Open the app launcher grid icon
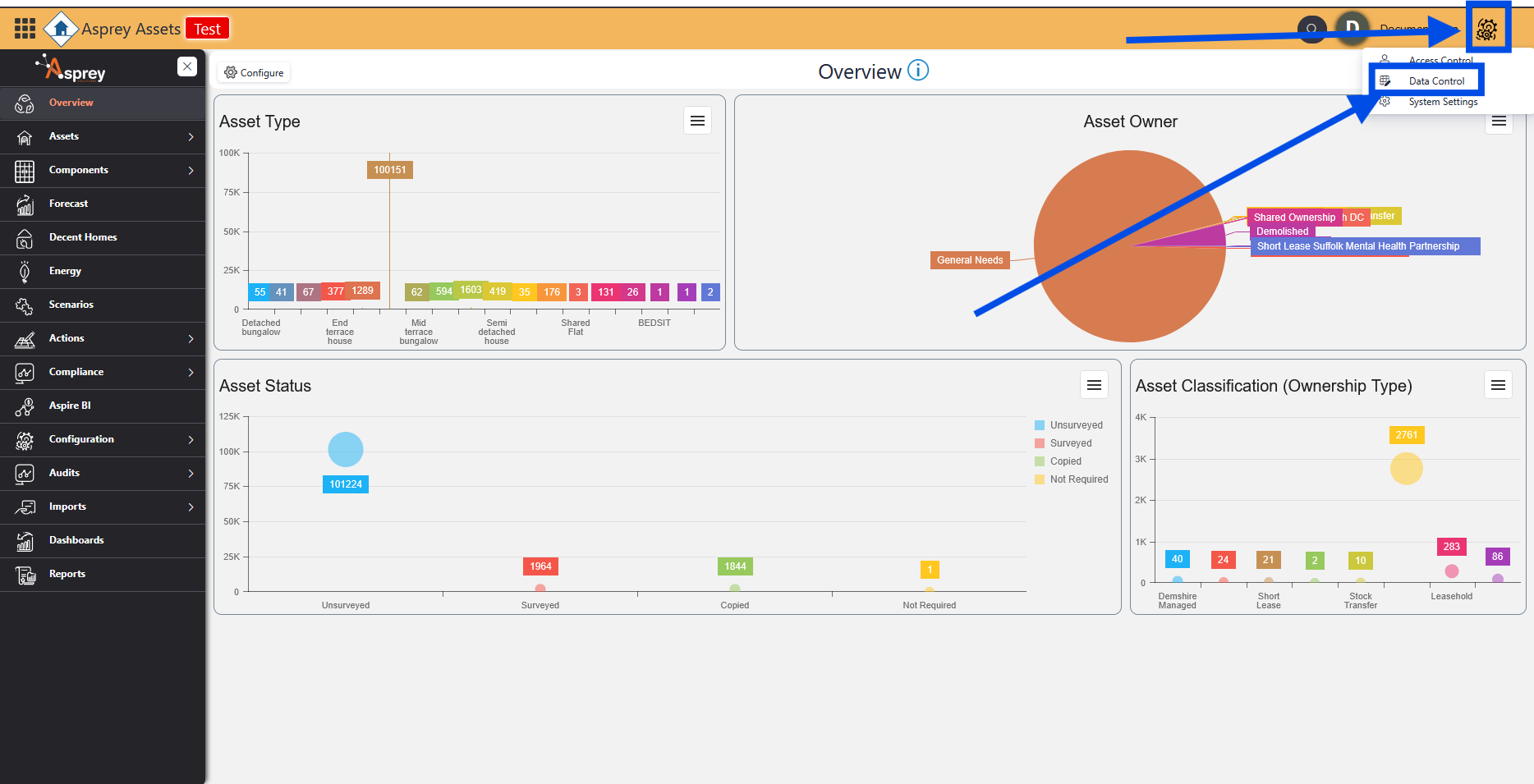Screen dimensions: 1534x784 [x=25, y=29]
